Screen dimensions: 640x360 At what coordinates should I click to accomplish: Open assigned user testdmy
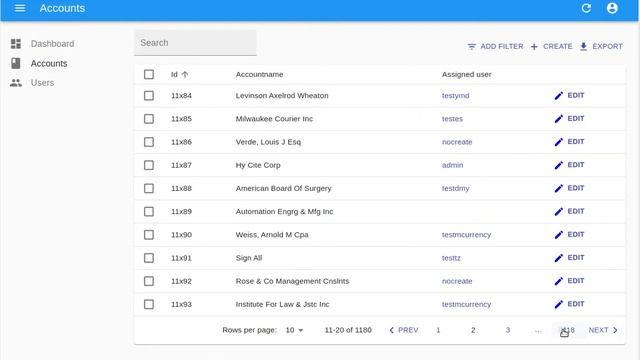456,189
